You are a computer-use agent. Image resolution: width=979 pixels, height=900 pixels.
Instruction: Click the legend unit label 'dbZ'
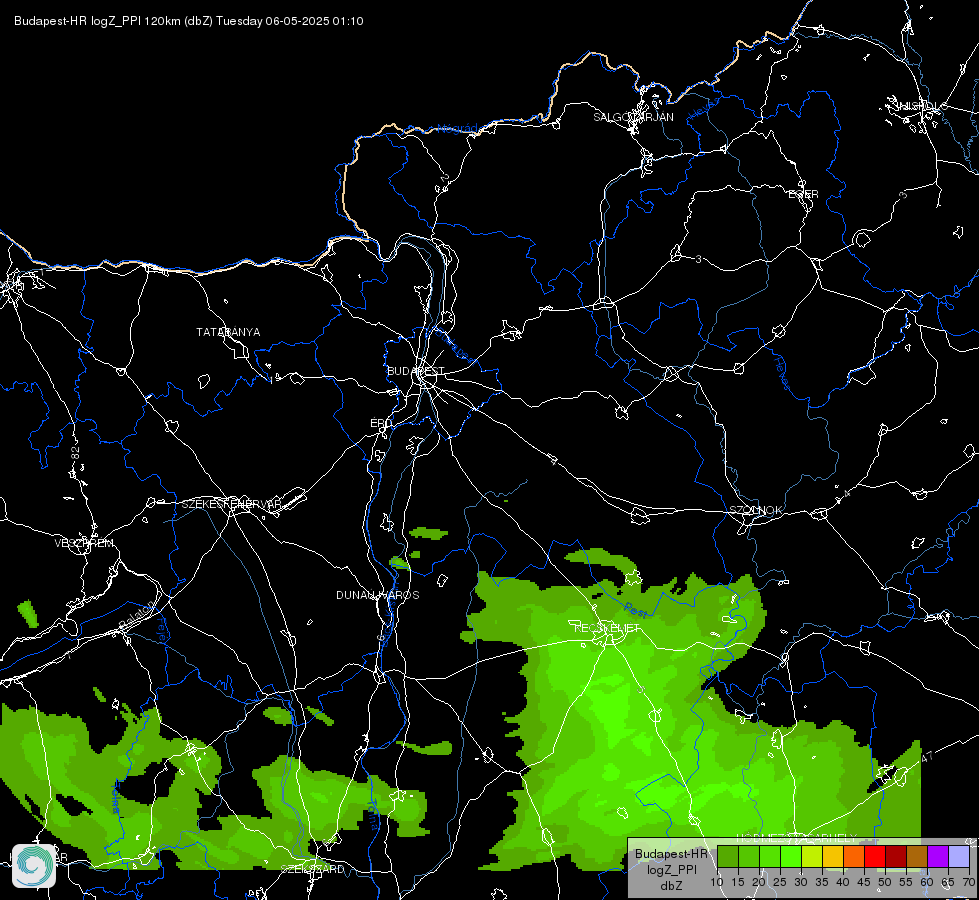(x=672, y=886)
